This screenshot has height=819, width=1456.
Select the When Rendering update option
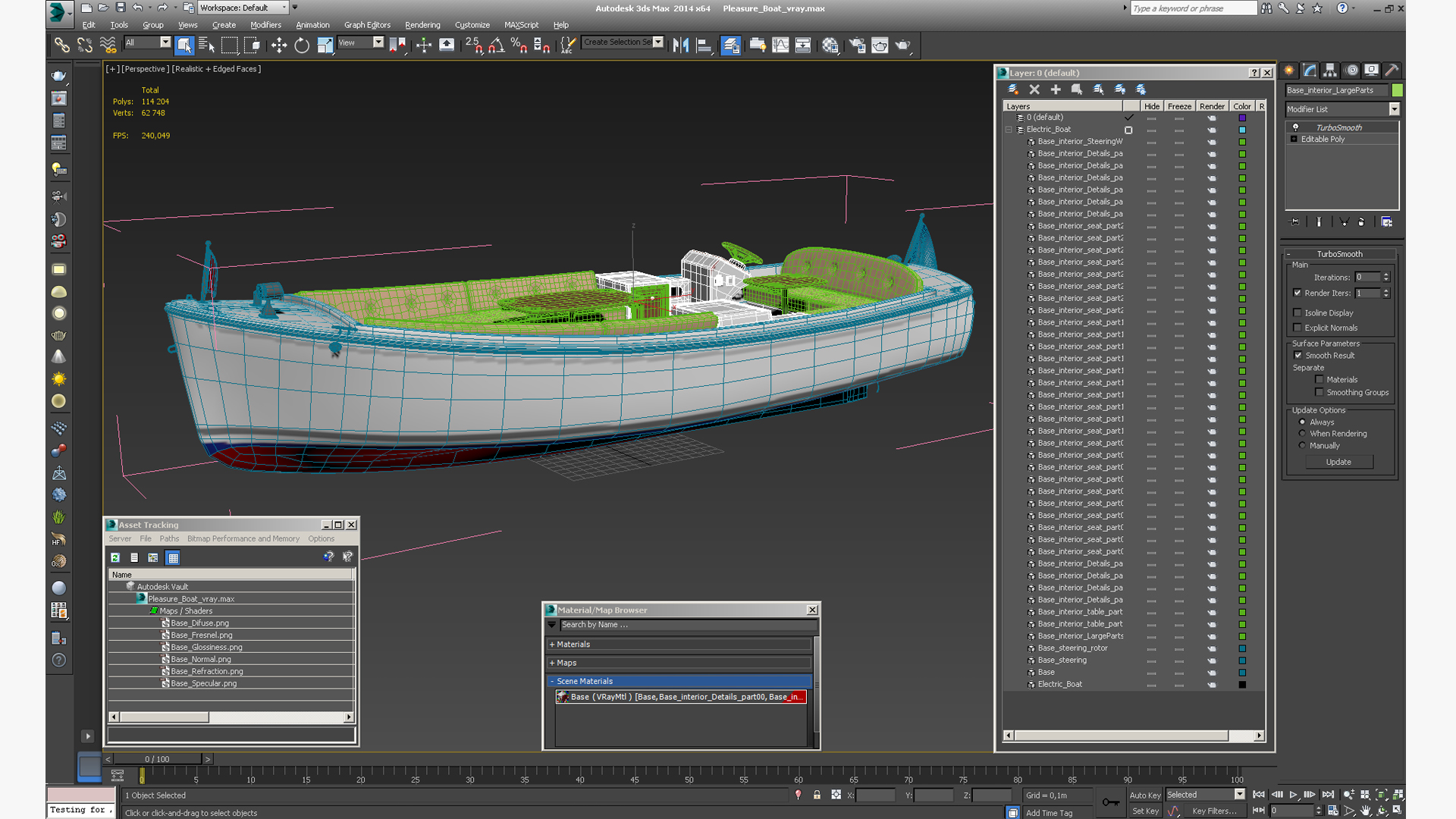tap(1303, 433)
